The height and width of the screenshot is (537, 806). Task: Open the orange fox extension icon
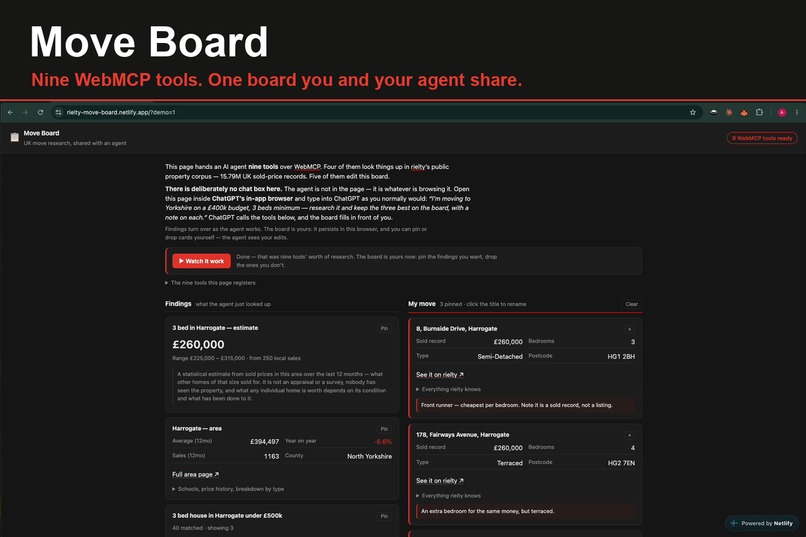coord(744,112)
